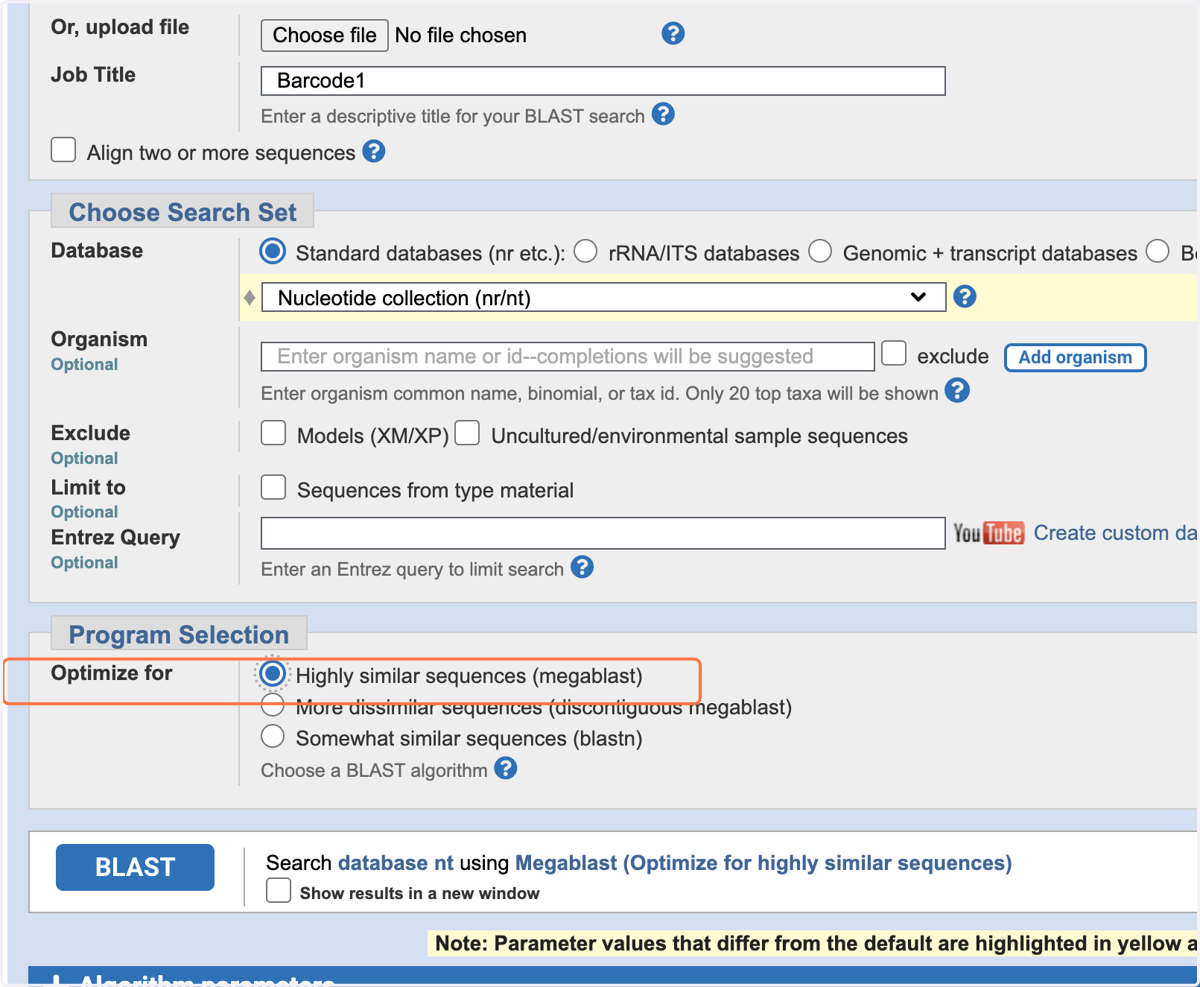Click the 'Optimize for' label
This screenshot has height=987, width=1200.
point(111,673)
